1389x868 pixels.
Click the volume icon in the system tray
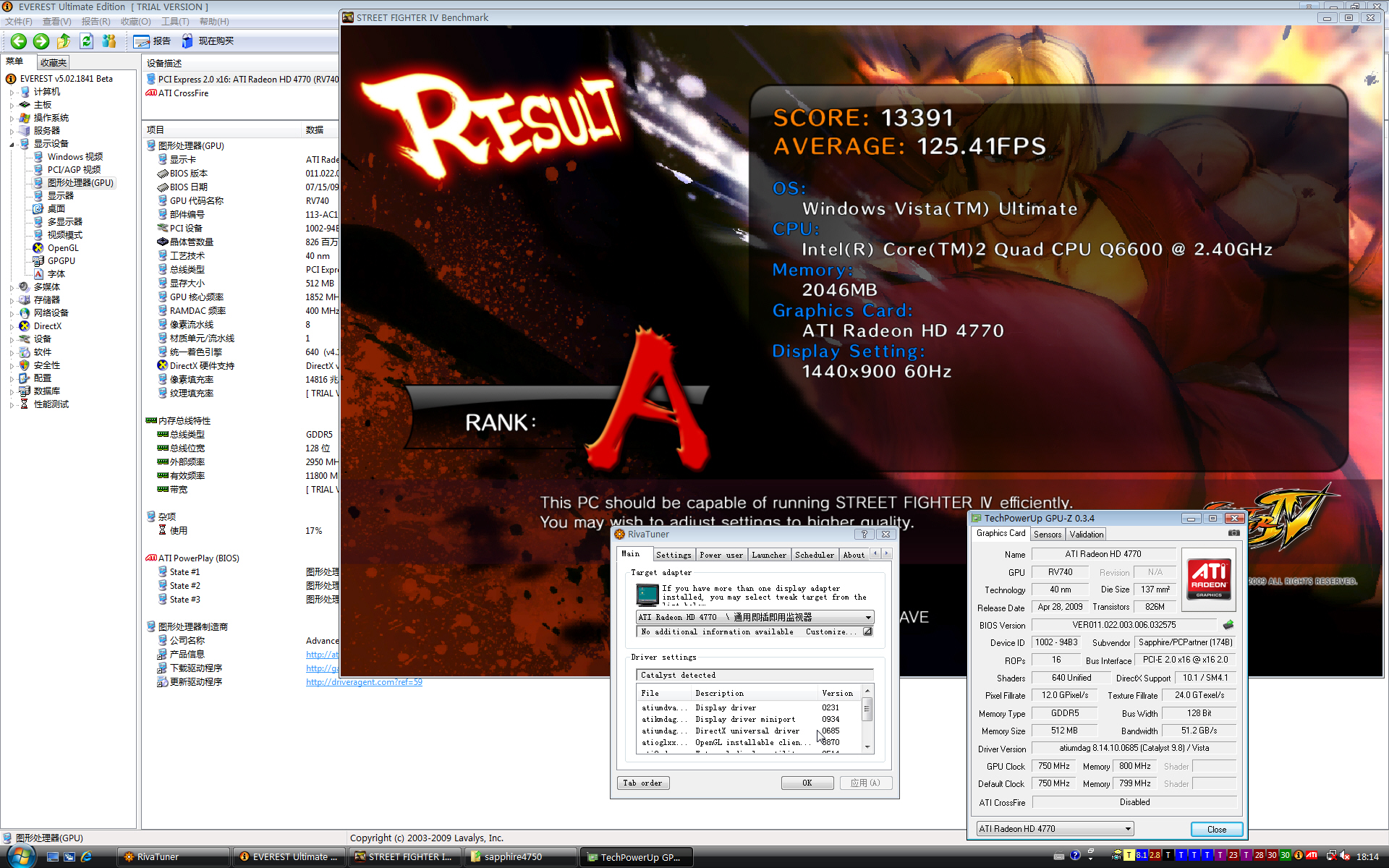coord(1345,856)
